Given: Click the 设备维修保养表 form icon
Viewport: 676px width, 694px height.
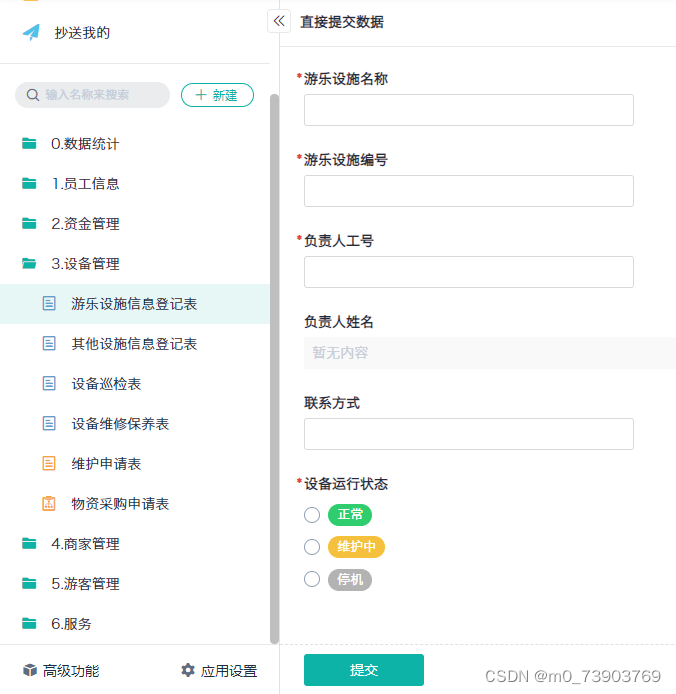Looking at the screenshot, I should 49,424.
